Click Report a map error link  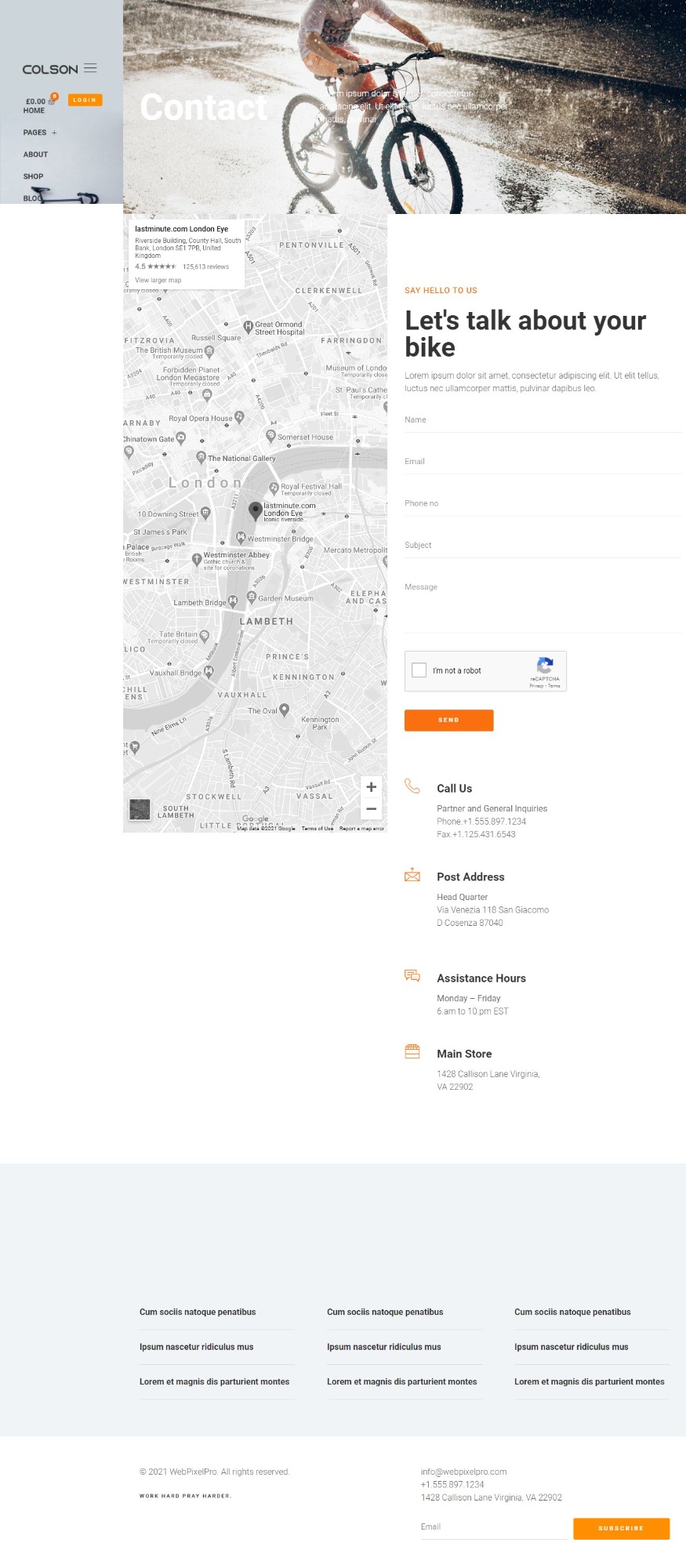(361, 829)
